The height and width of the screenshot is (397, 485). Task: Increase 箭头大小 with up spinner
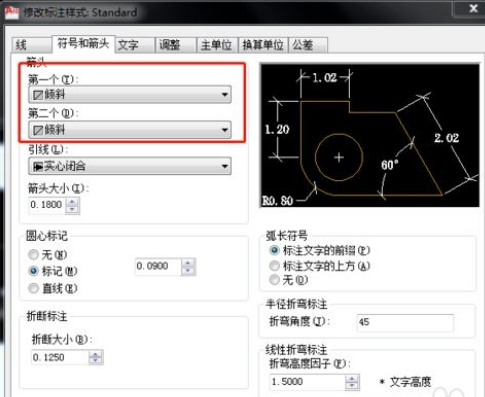tap(73, 201)
